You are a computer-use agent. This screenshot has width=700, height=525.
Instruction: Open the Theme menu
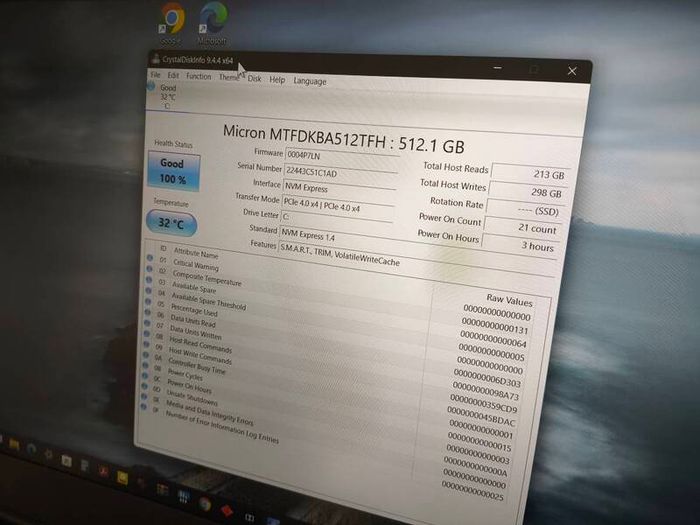click(229, 77)
